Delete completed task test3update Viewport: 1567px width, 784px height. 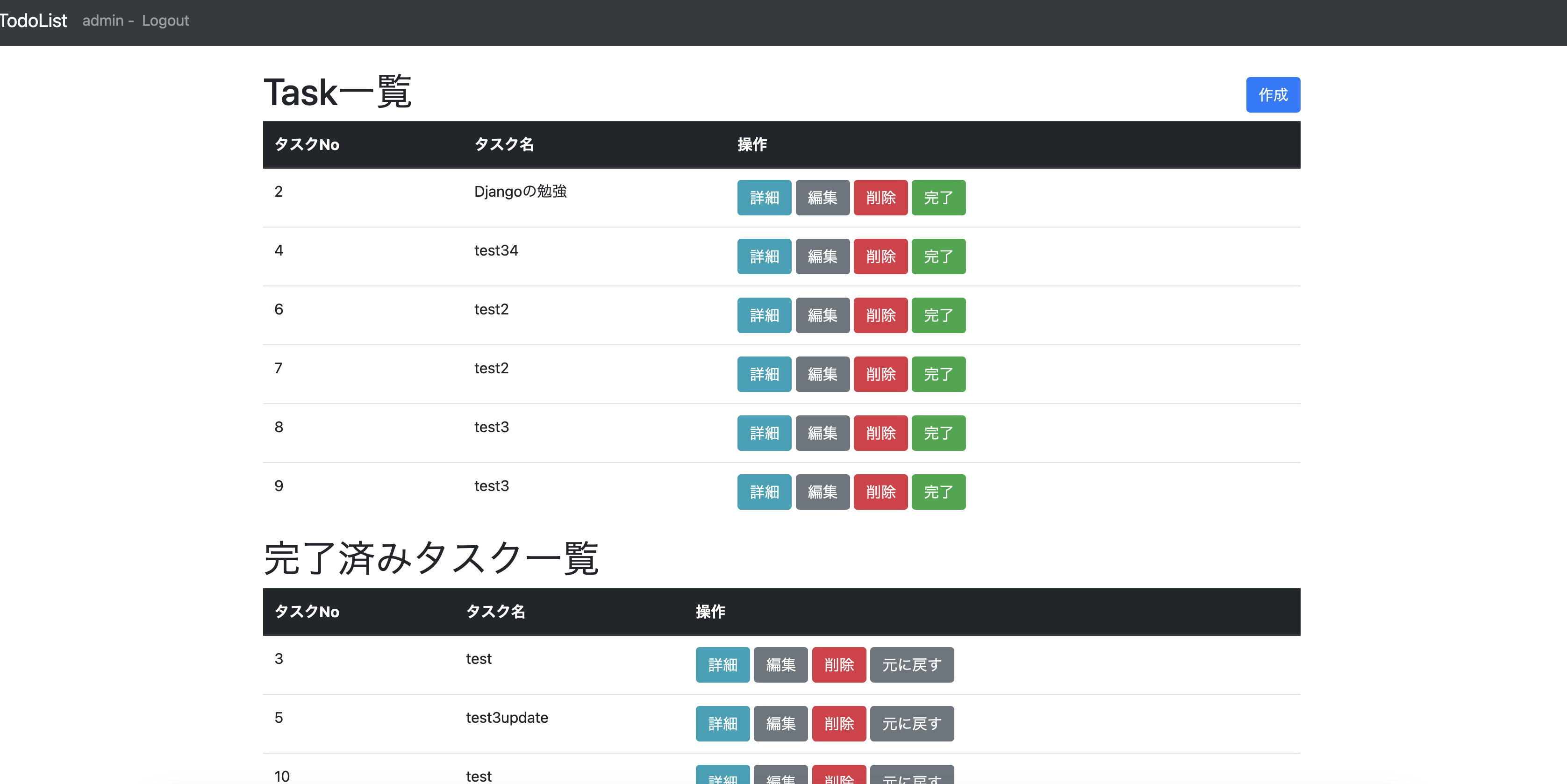click(x=839, y=724)
